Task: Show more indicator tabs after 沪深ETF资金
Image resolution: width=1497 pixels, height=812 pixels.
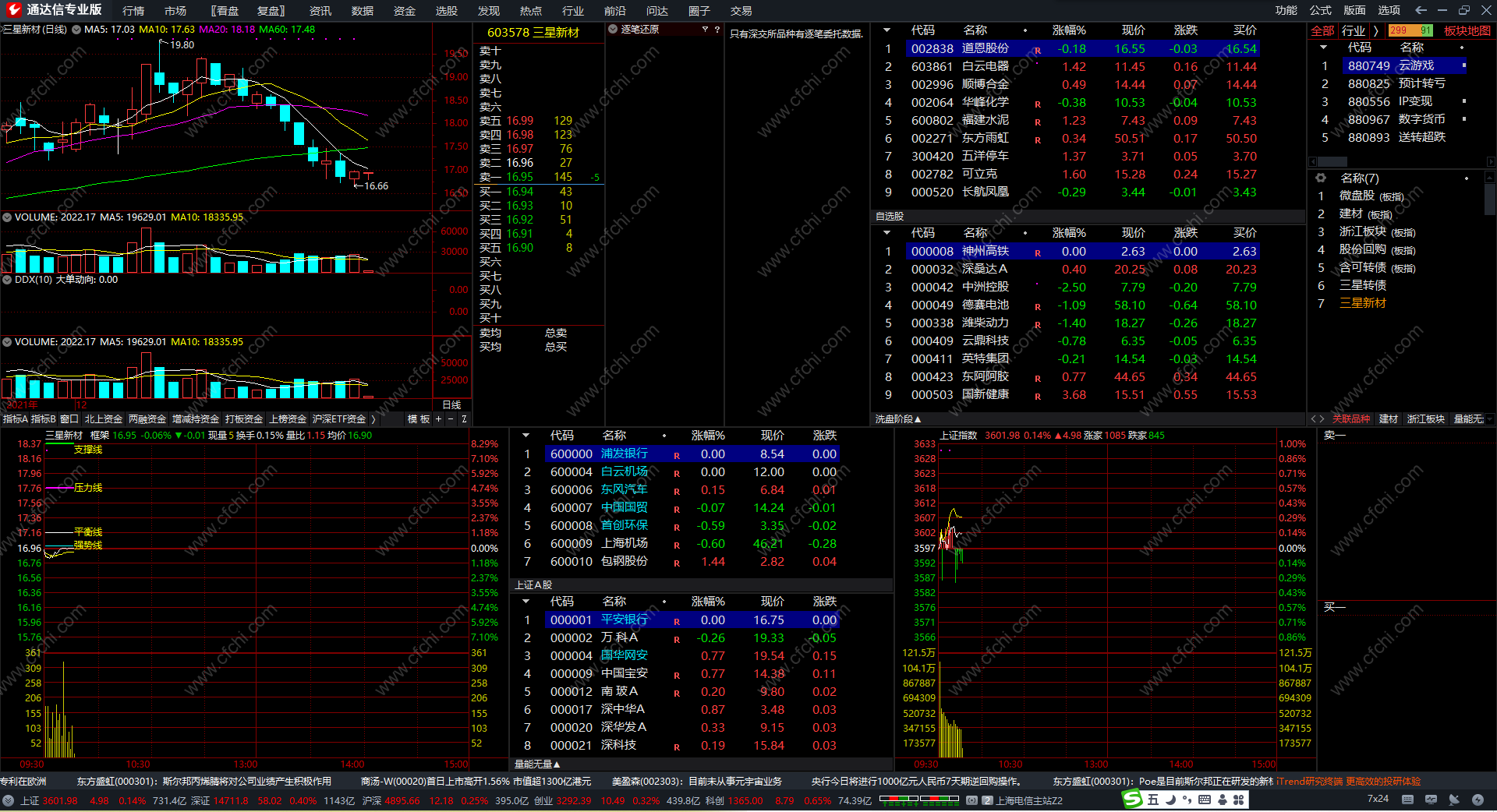Action: pyautogui.click(x=373, y=419)
